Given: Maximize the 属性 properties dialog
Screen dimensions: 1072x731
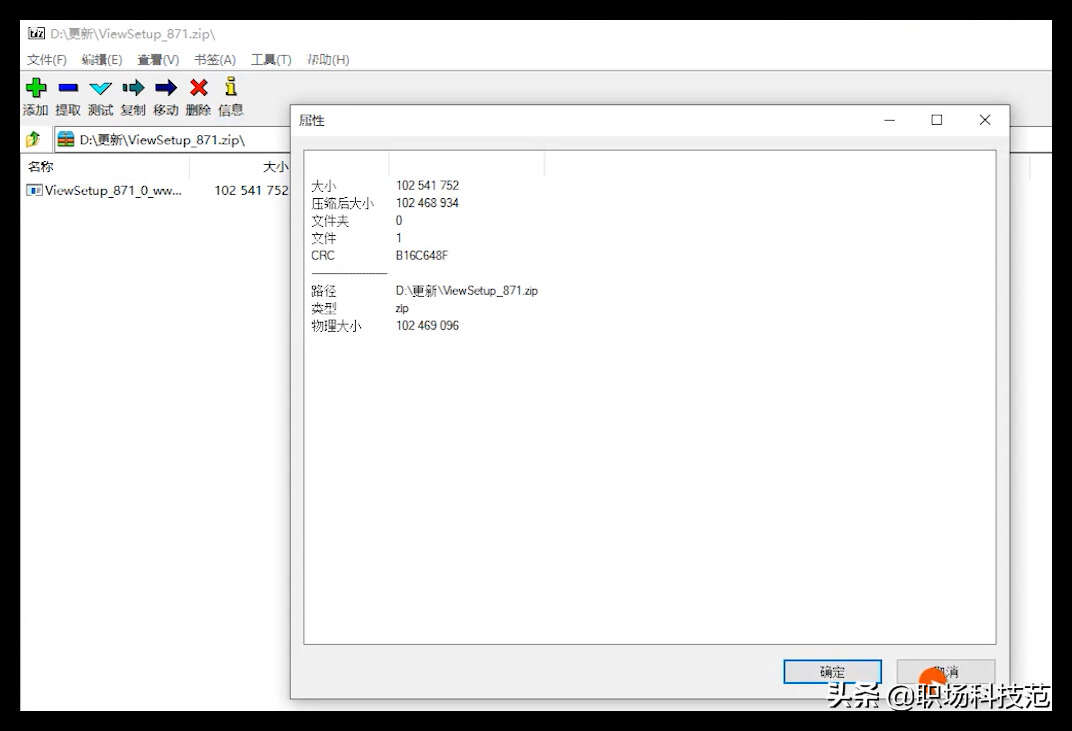Looking at the screenshot, I should click(x=937, y=120).
